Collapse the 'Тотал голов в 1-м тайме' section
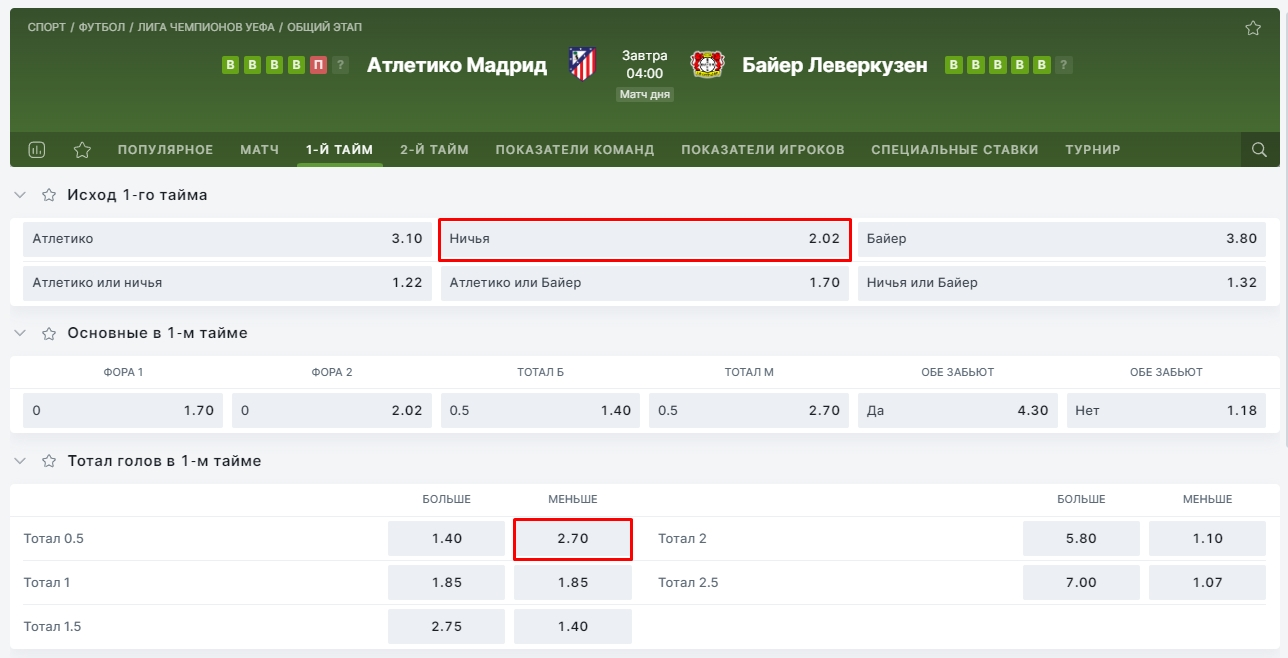Image resolution: width=1288 pixels, height=658 pixels. 21,461
